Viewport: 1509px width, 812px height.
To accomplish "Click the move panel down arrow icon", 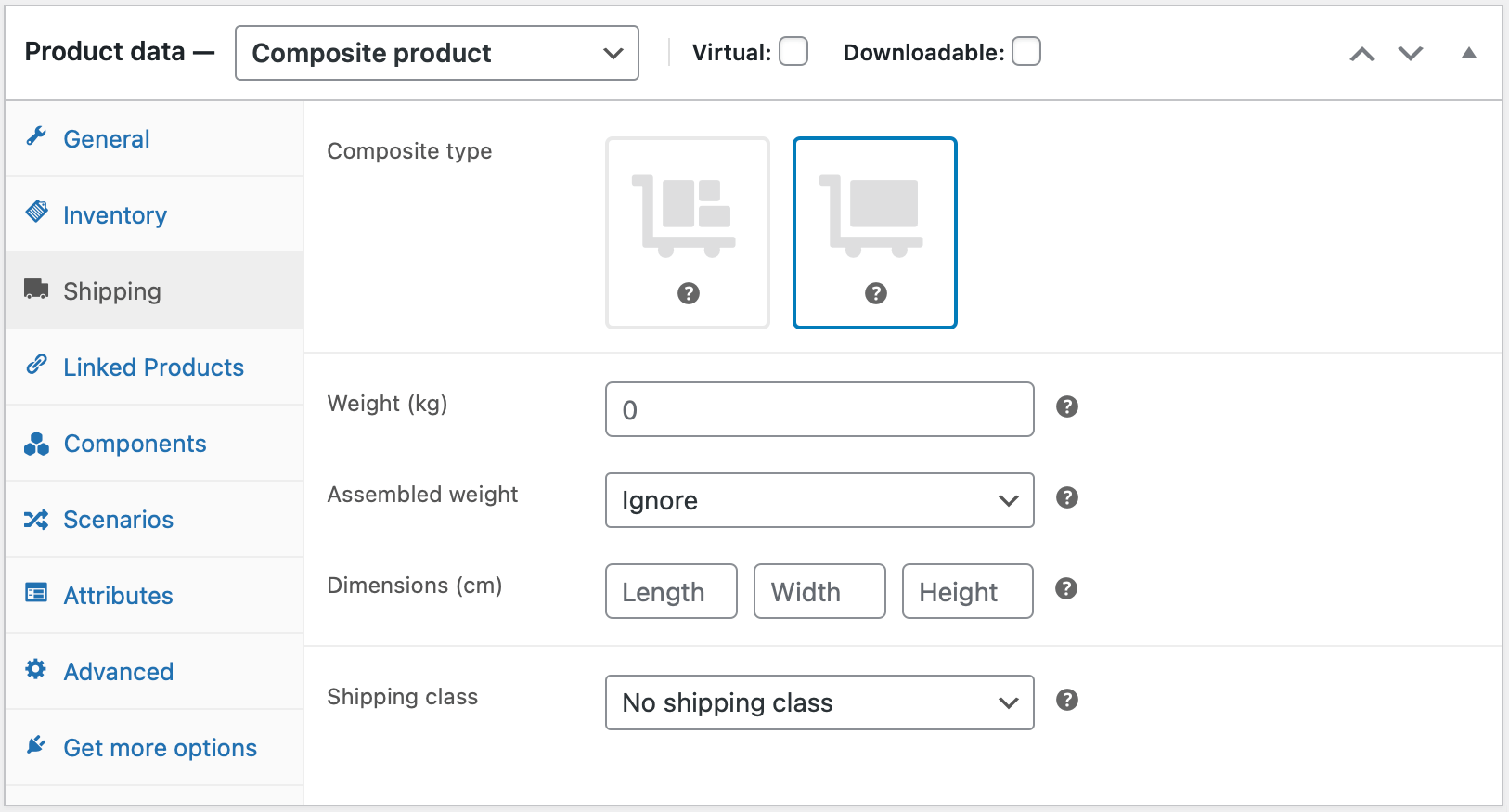I will pyautogui.click(x=1411, y=54).
